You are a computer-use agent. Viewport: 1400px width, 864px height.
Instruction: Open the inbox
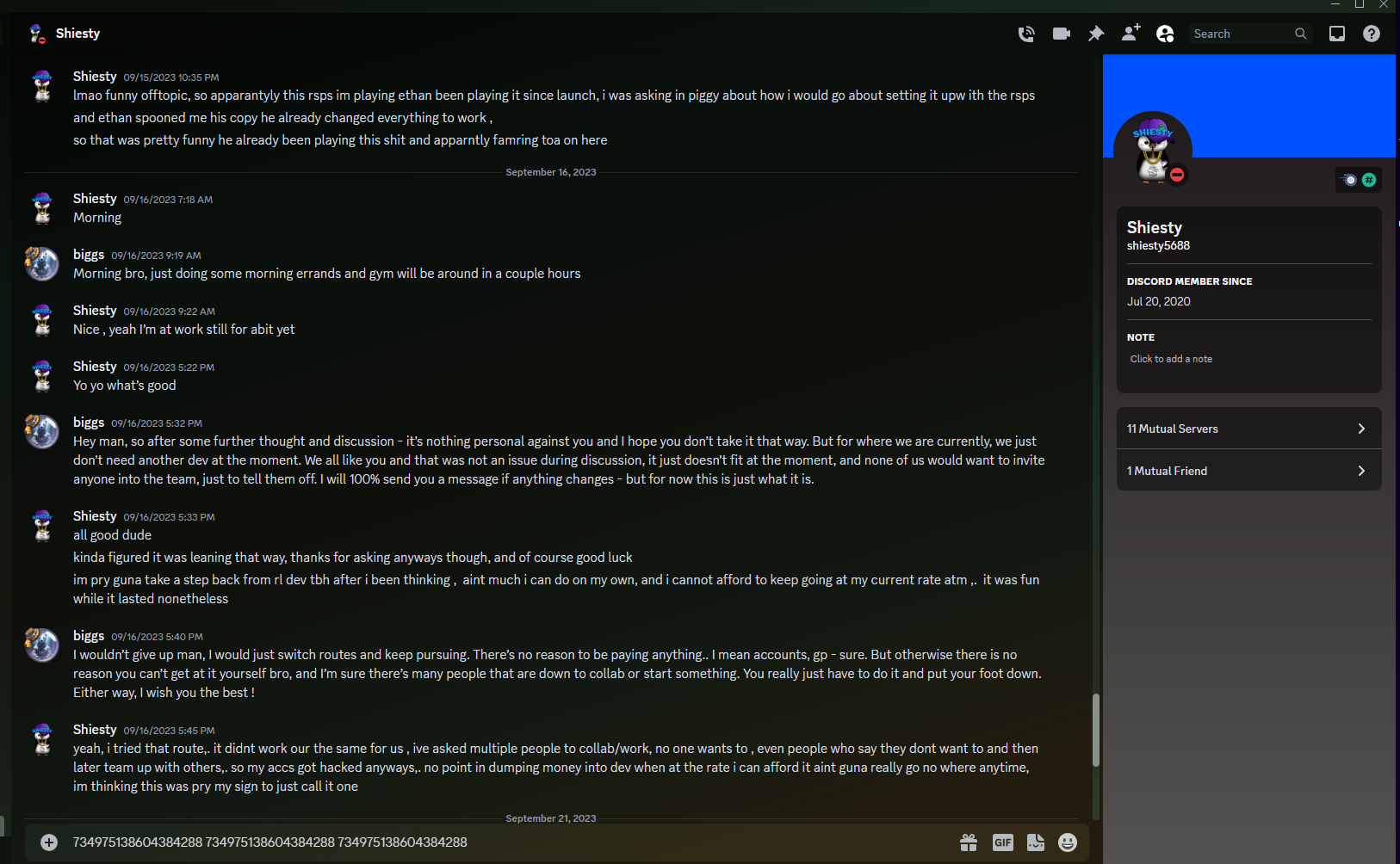[x=1337, y=34]
